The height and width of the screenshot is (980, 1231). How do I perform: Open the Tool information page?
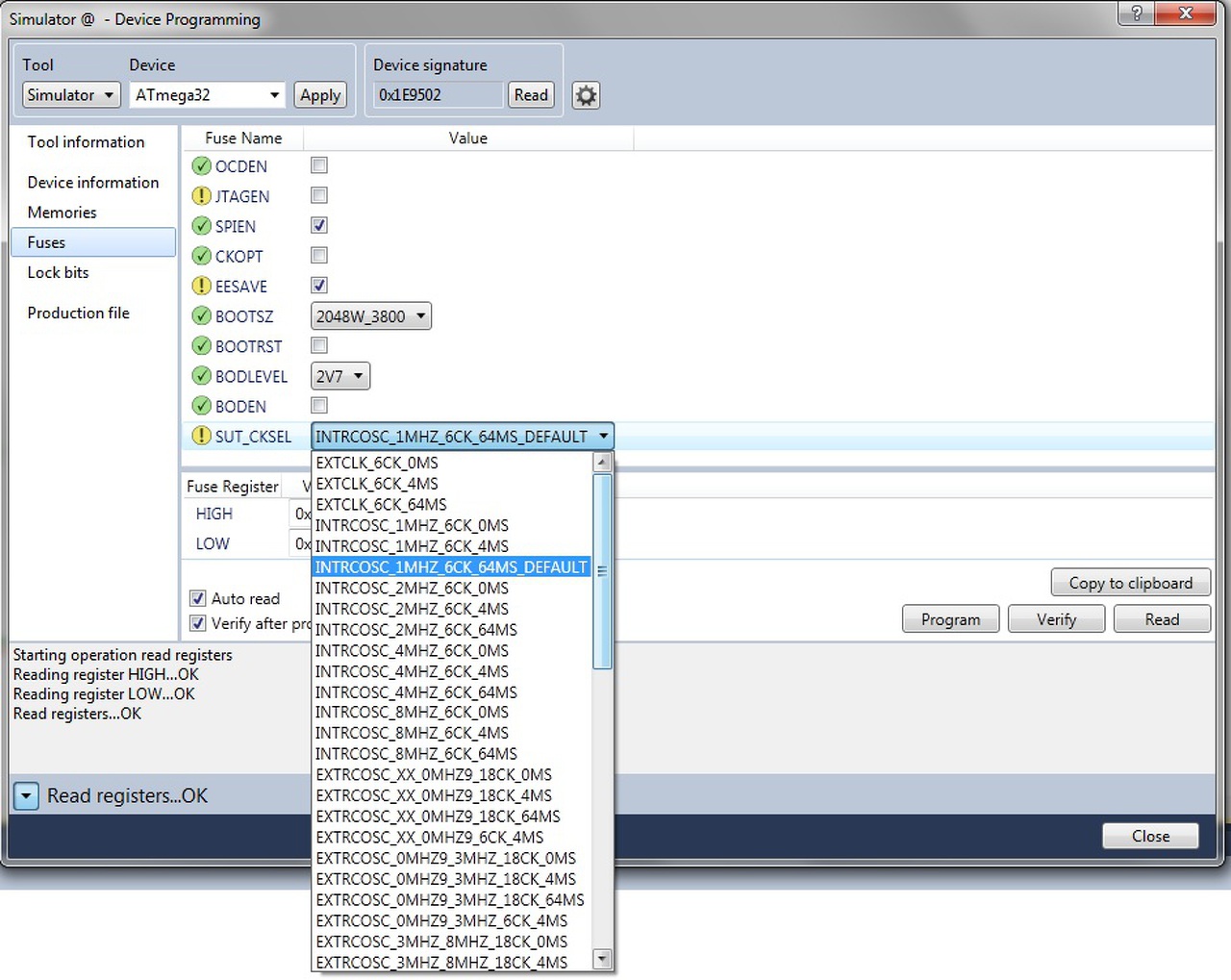87,142
